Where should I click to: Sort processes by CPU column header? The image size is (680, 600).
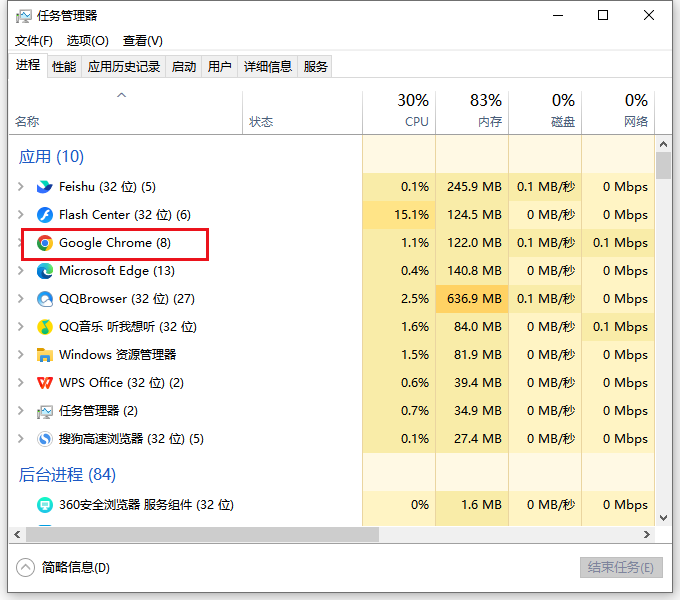tap(399, 112)
